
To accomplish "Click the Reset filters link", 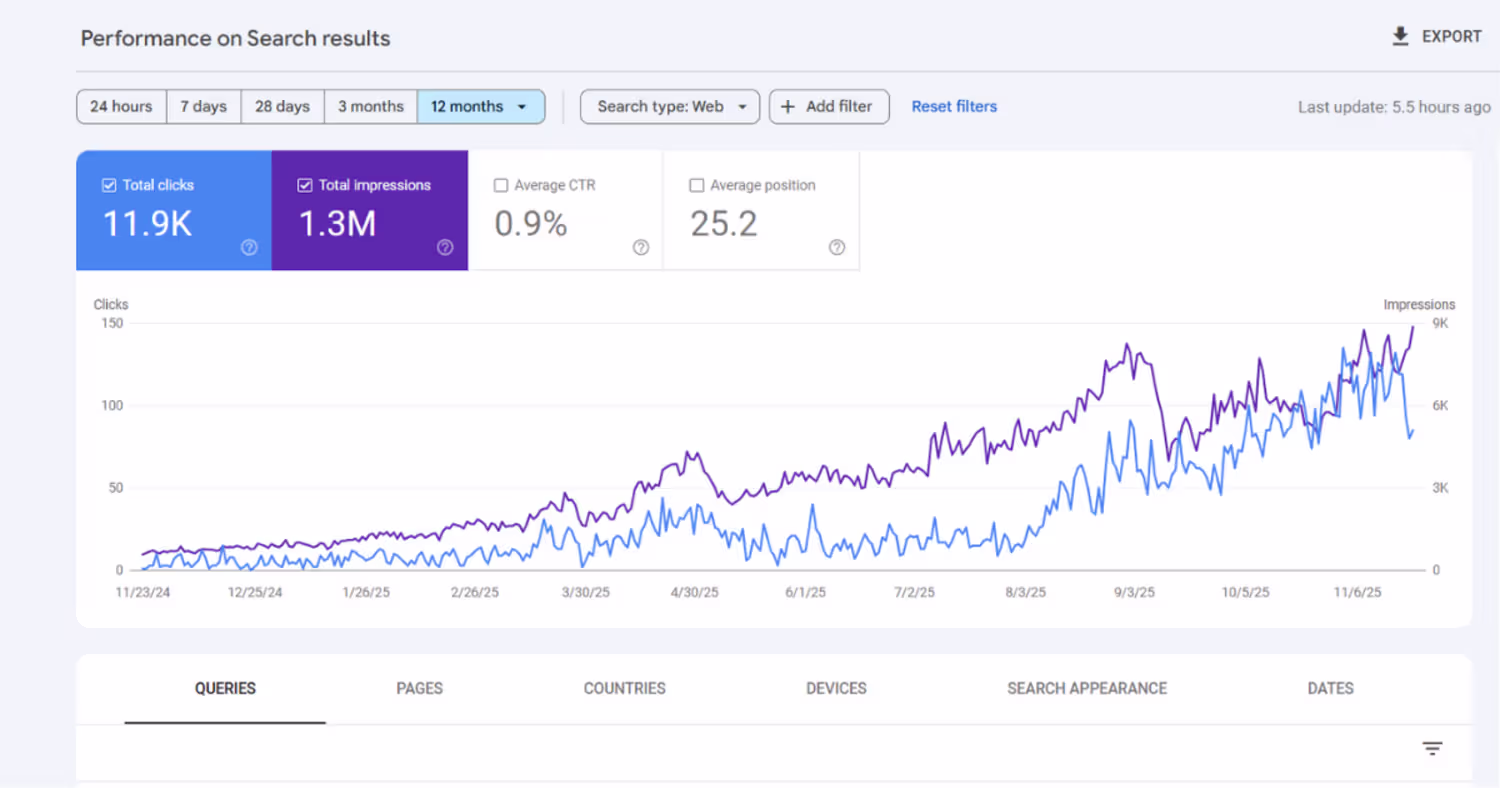I will (954, 106).
